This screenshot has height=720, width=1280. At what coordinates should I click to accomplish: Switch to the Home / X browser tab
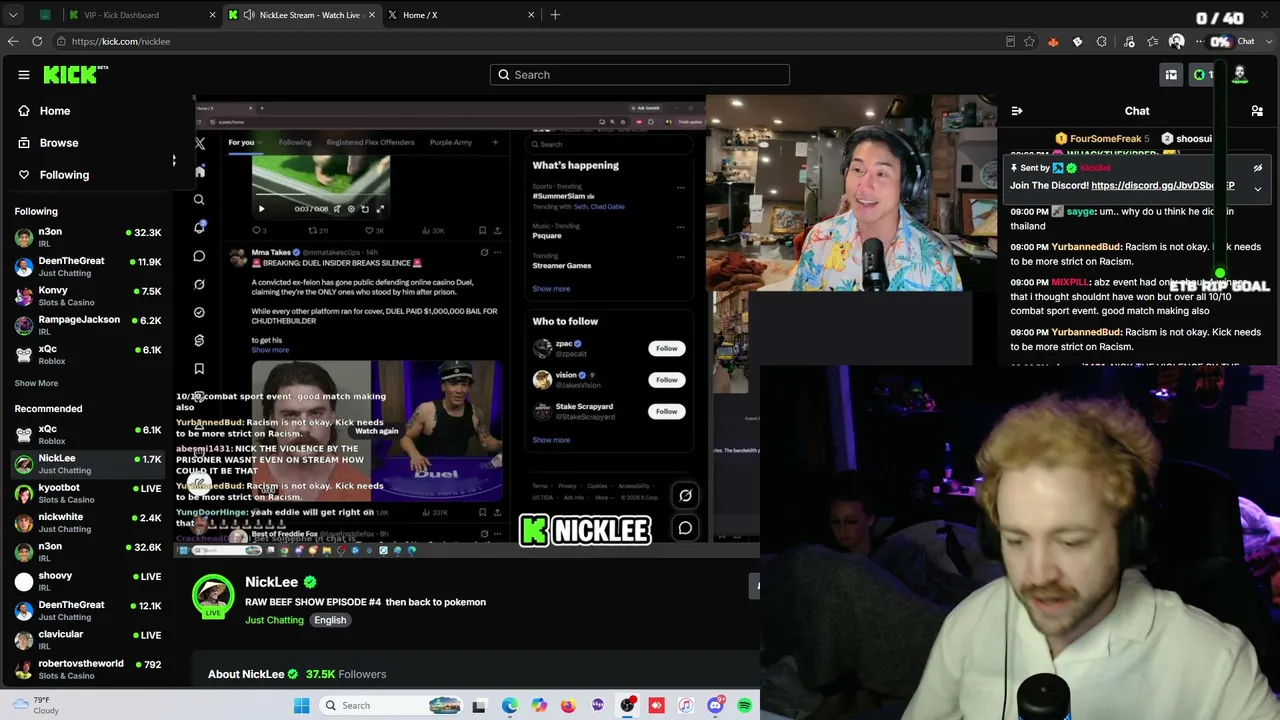460,15
